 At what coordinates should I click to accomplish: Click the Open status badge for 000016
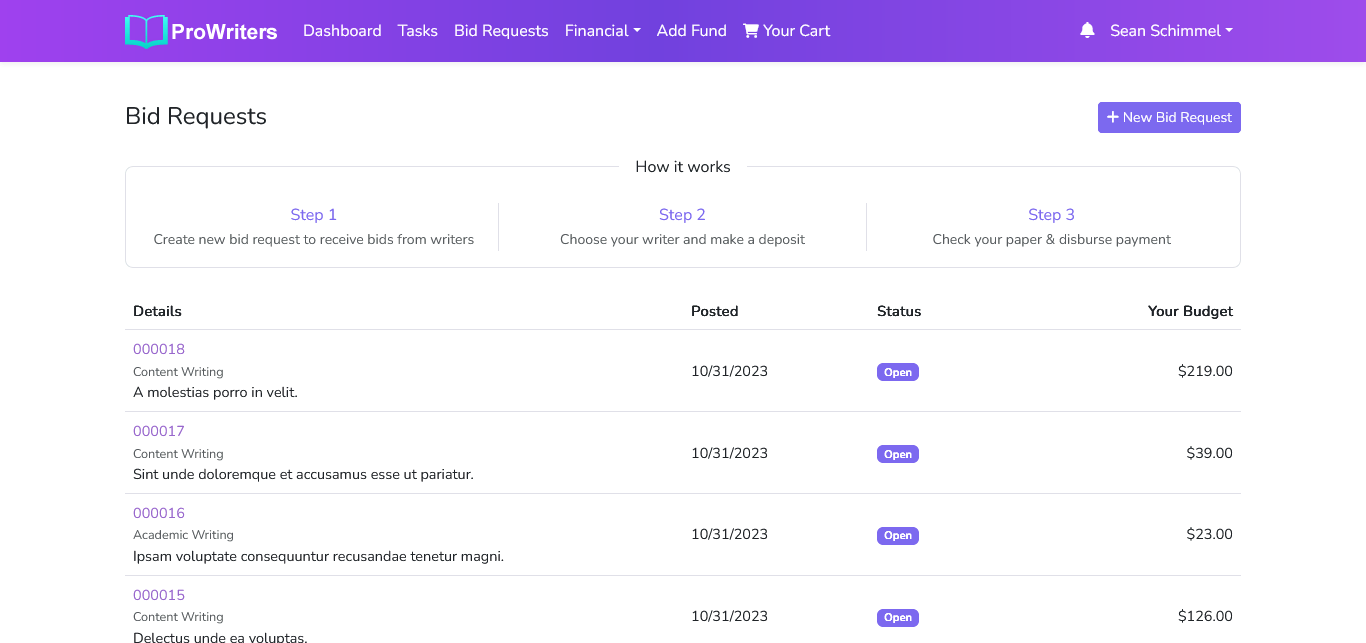tap(897, 536)
